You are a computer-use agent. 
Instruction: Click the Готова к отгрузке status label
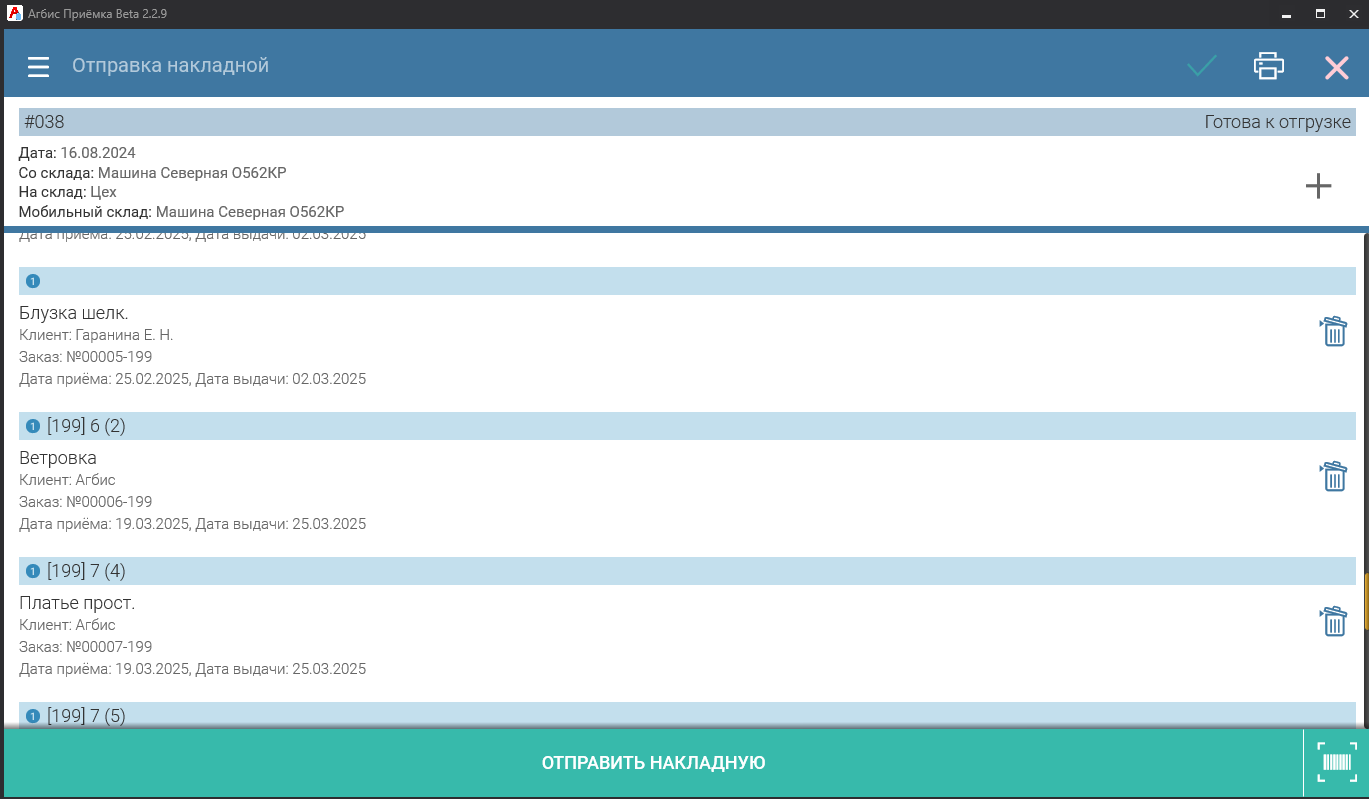point(1277,122)
